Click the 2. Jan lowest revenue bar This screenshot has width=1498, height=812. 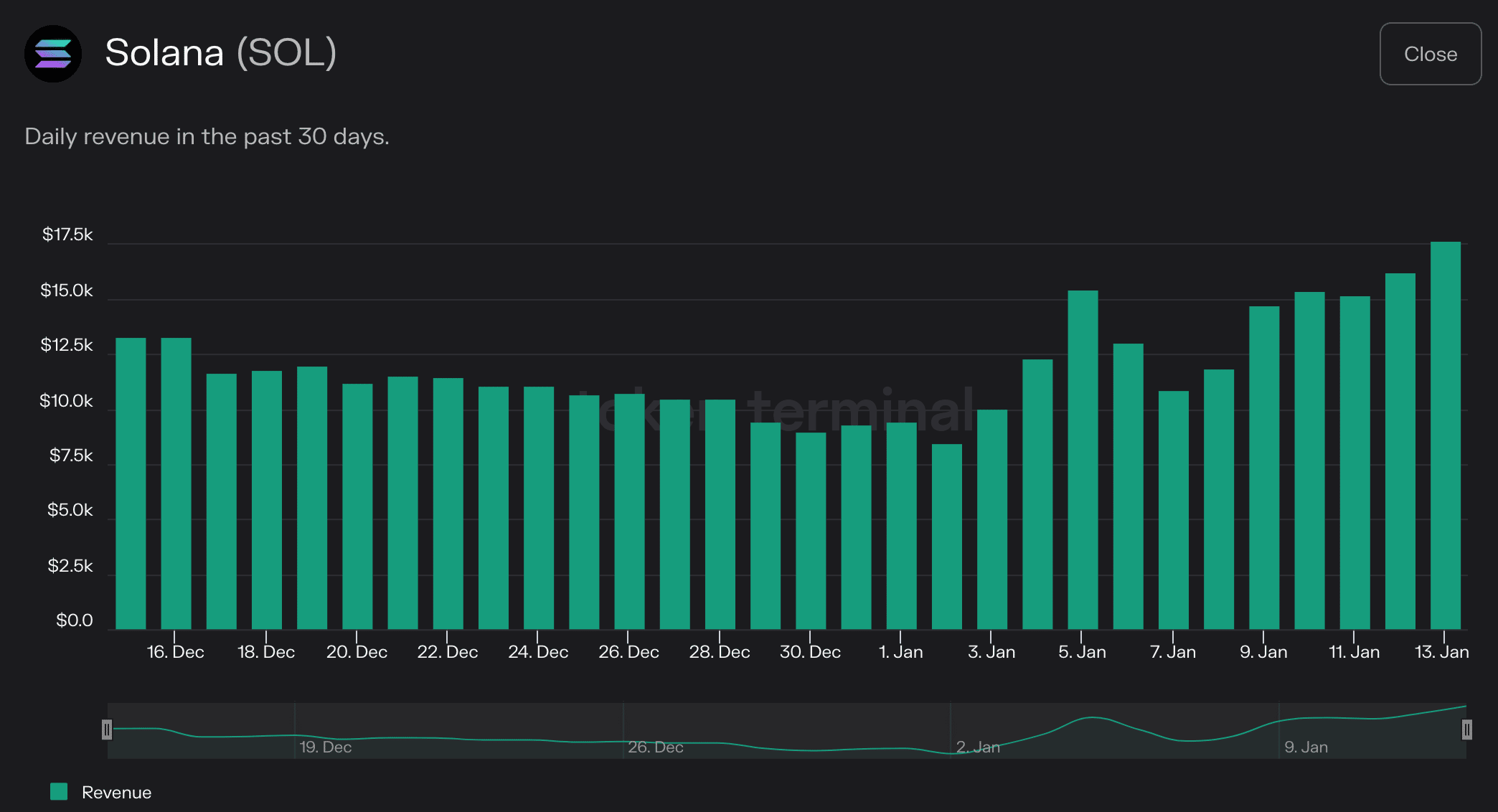(946, 537)
